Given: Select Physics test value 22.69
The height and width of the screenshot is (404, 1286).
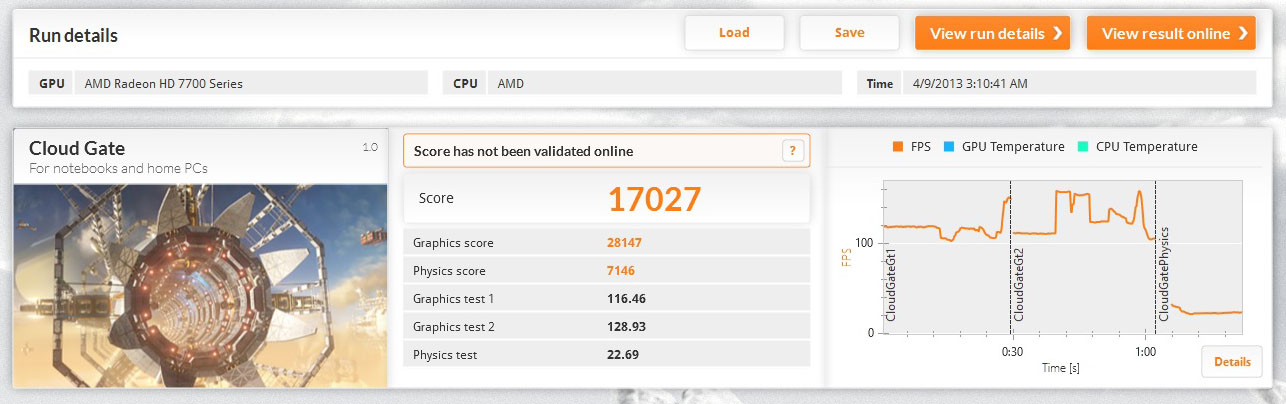Looking at the screenshot, I should click(x=623, y=355).
